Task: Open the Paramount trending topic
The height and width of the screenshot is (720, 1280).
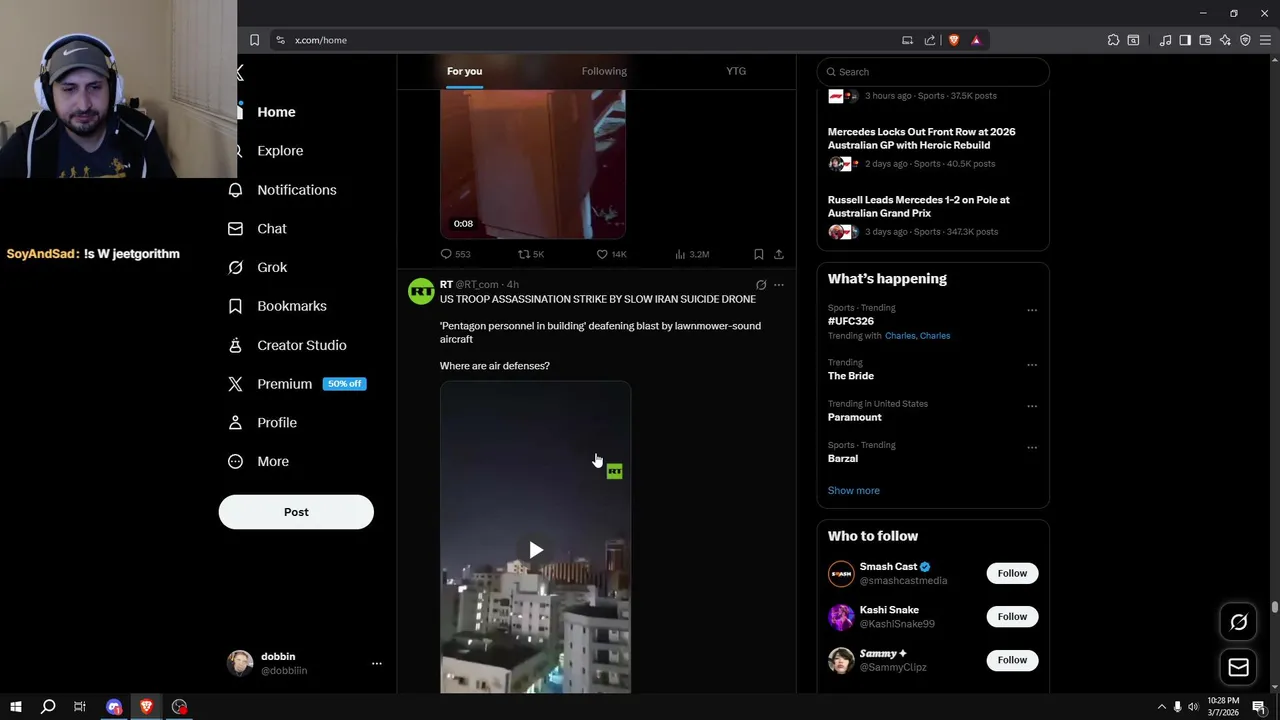Action: [855, 417]
